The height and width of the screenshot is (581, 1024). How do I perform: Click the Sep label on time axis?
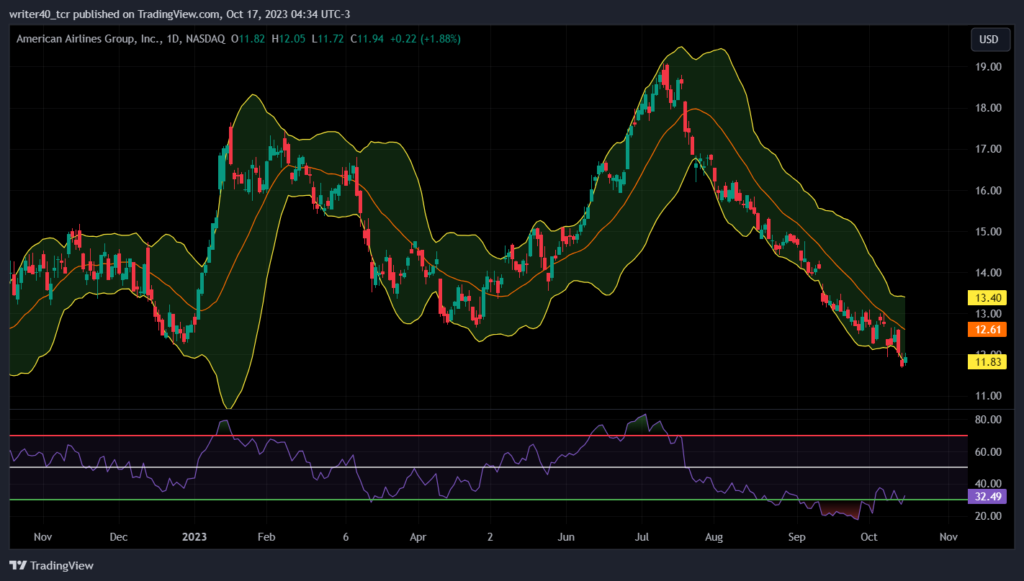coord(797,537)
